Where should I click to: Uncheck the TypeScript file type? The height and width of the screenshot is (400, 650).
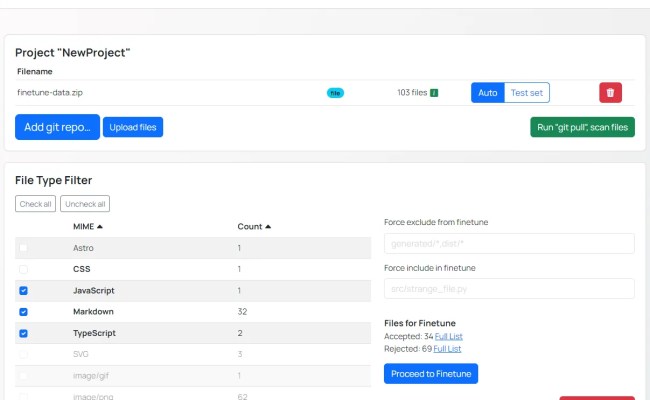click(23, 333)
